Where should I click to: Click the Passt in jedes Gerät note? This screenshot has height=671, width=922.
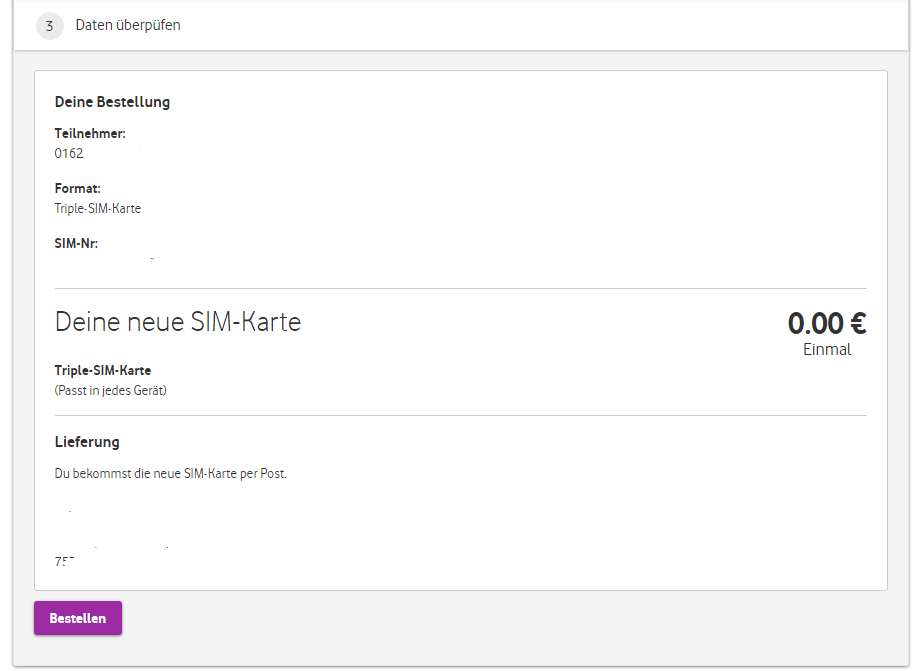tap(111, 391)
